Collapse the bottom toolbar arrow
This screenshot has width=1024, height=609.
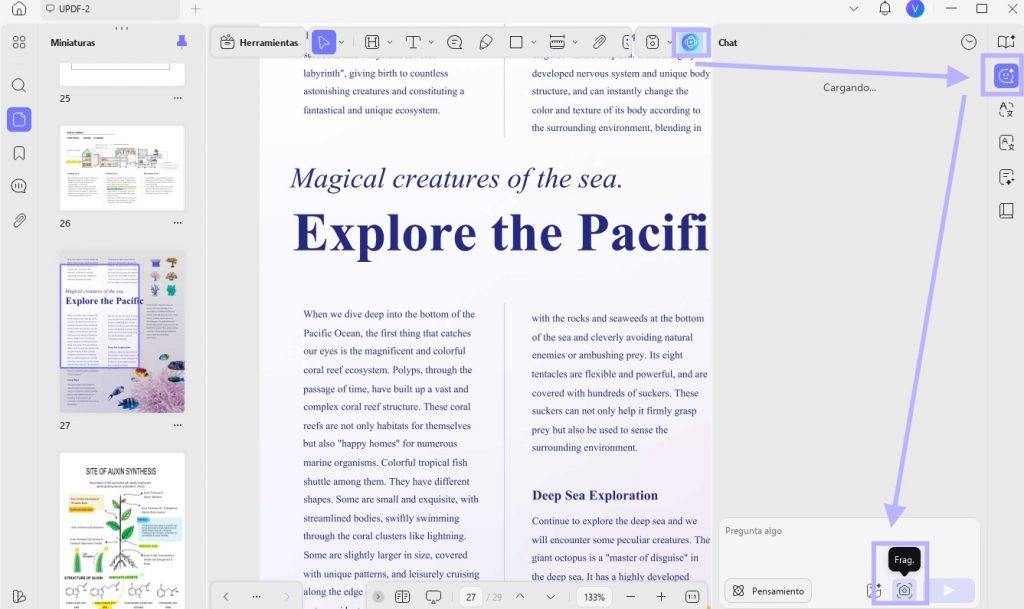click(x=377, y=597)
